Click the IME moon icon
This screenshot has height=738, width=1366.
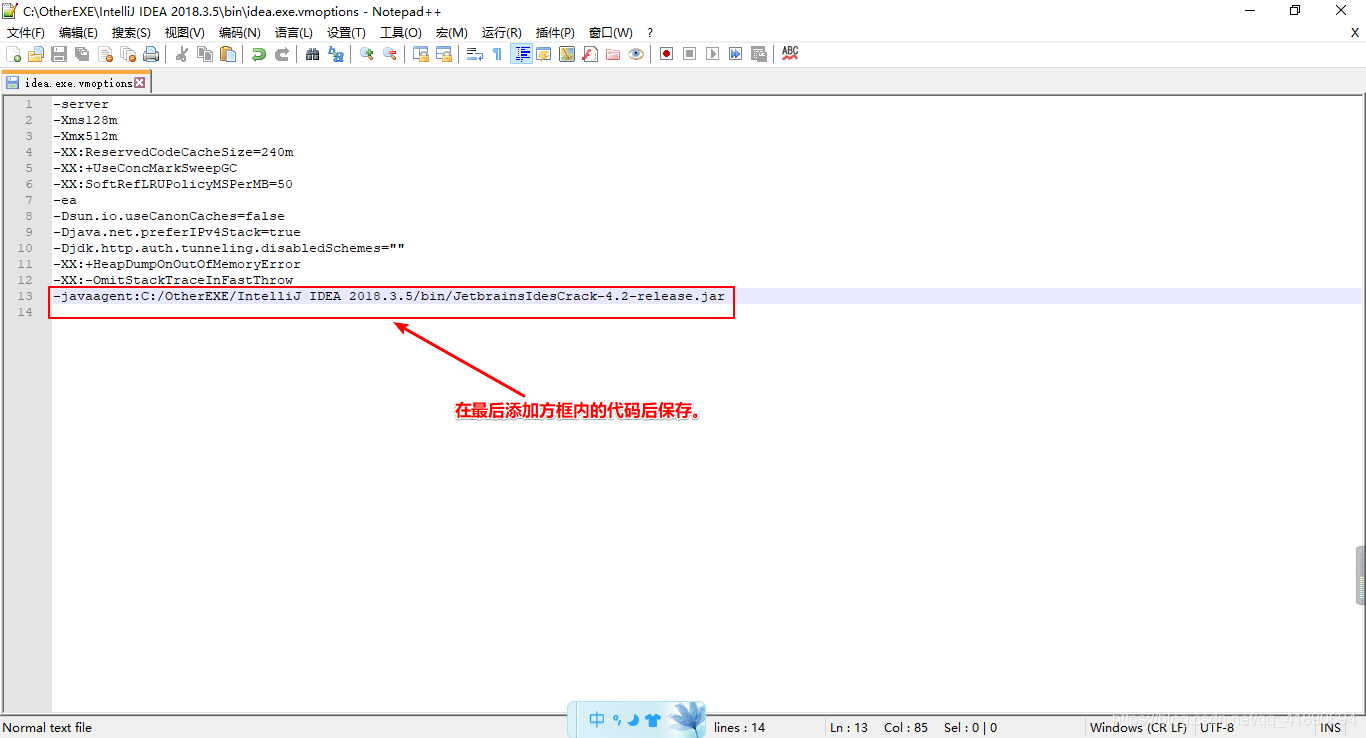click(x=633, y=720)
